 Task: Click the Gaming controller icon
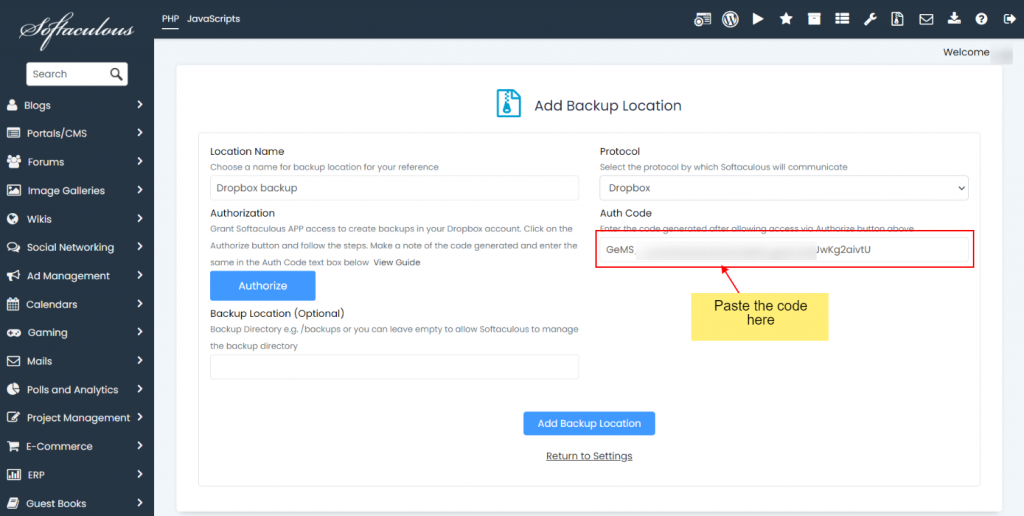pos(14,332)
